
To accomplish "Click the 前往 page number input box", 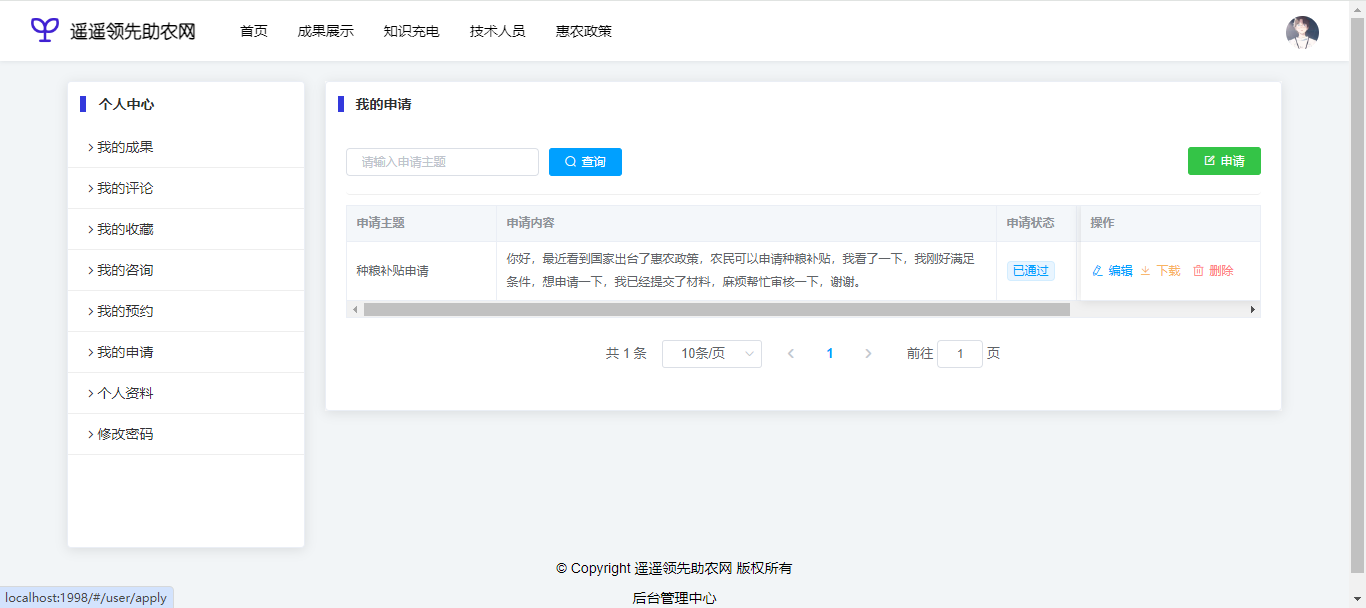I will (960, 354).
